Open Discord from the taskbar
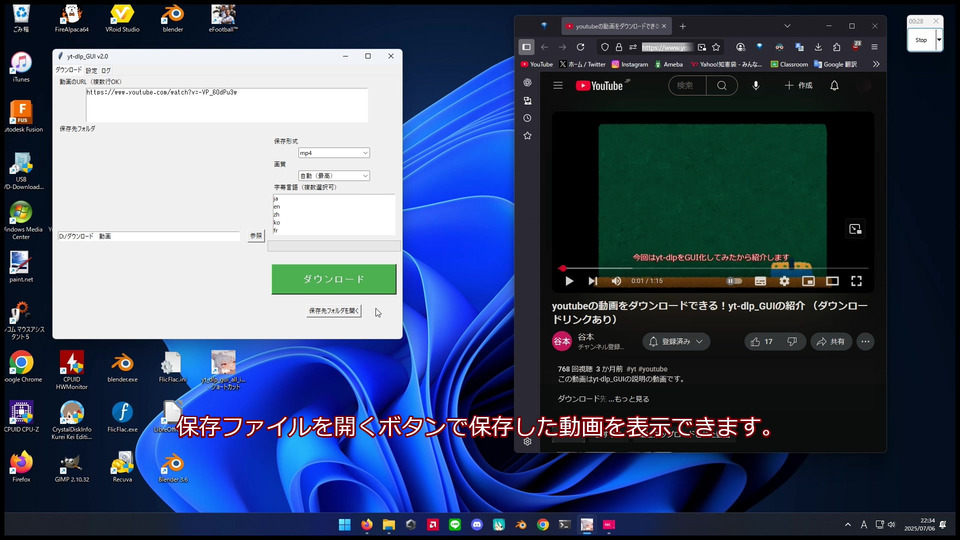The image size is (960, 540). 477,525
